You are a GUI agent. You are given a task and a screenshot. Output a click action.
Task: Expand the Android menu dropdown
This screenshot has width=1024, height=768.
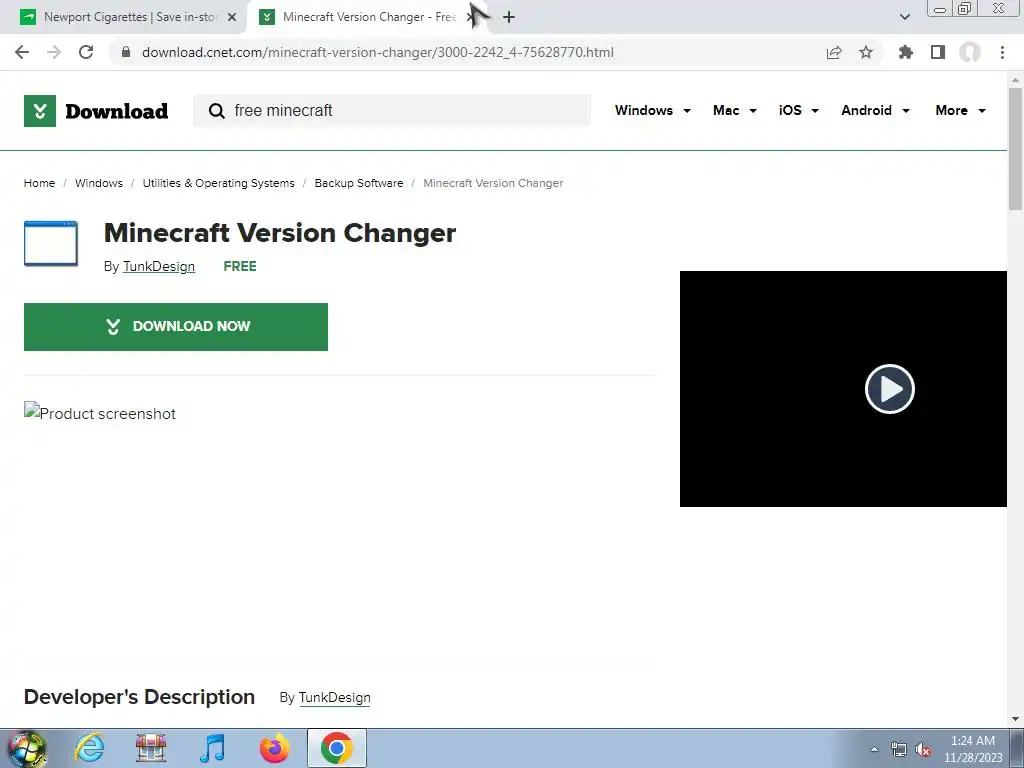pos(875,110)
